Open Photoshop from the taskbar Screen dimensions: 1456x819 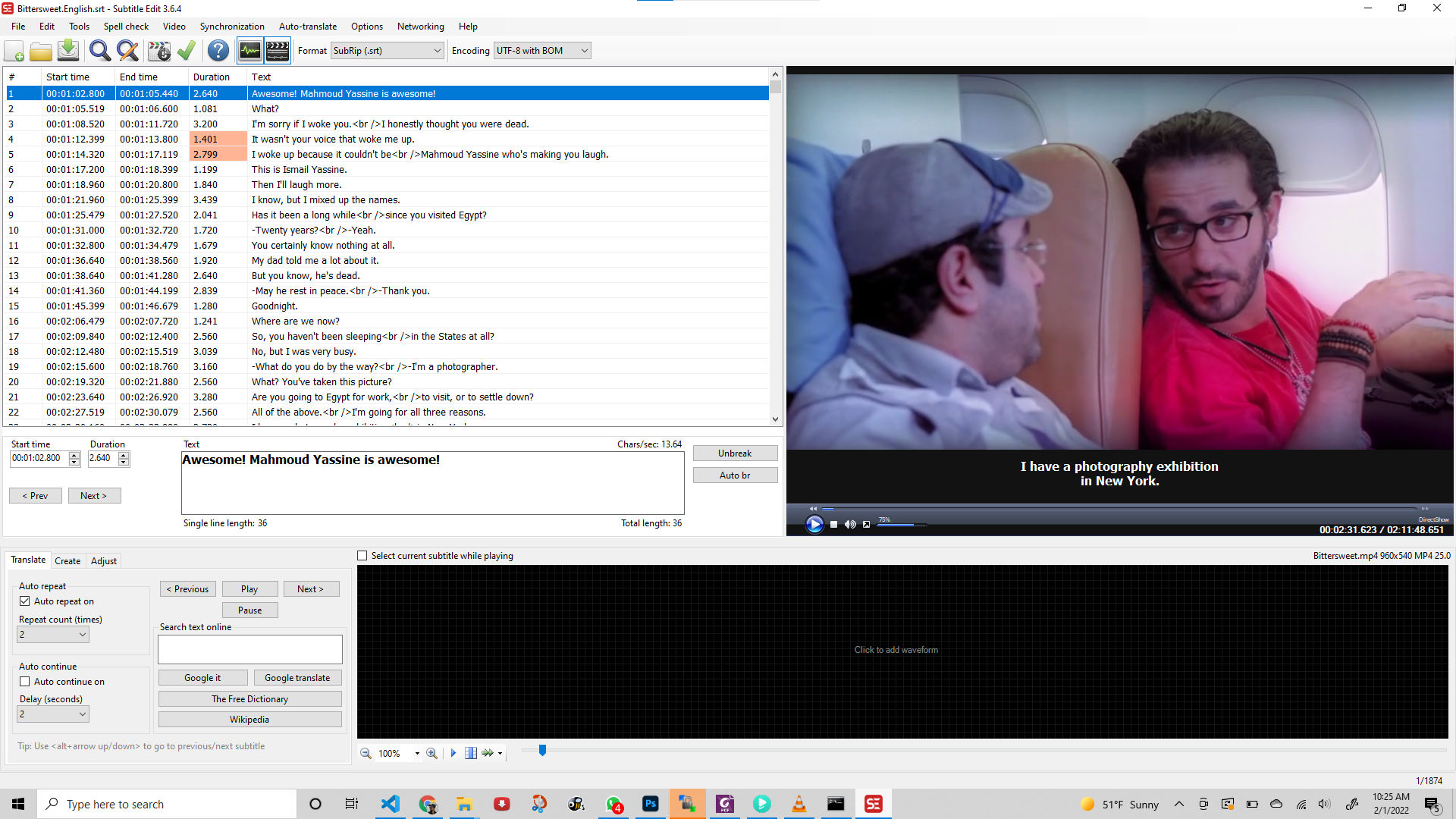(x=651, y=804)
